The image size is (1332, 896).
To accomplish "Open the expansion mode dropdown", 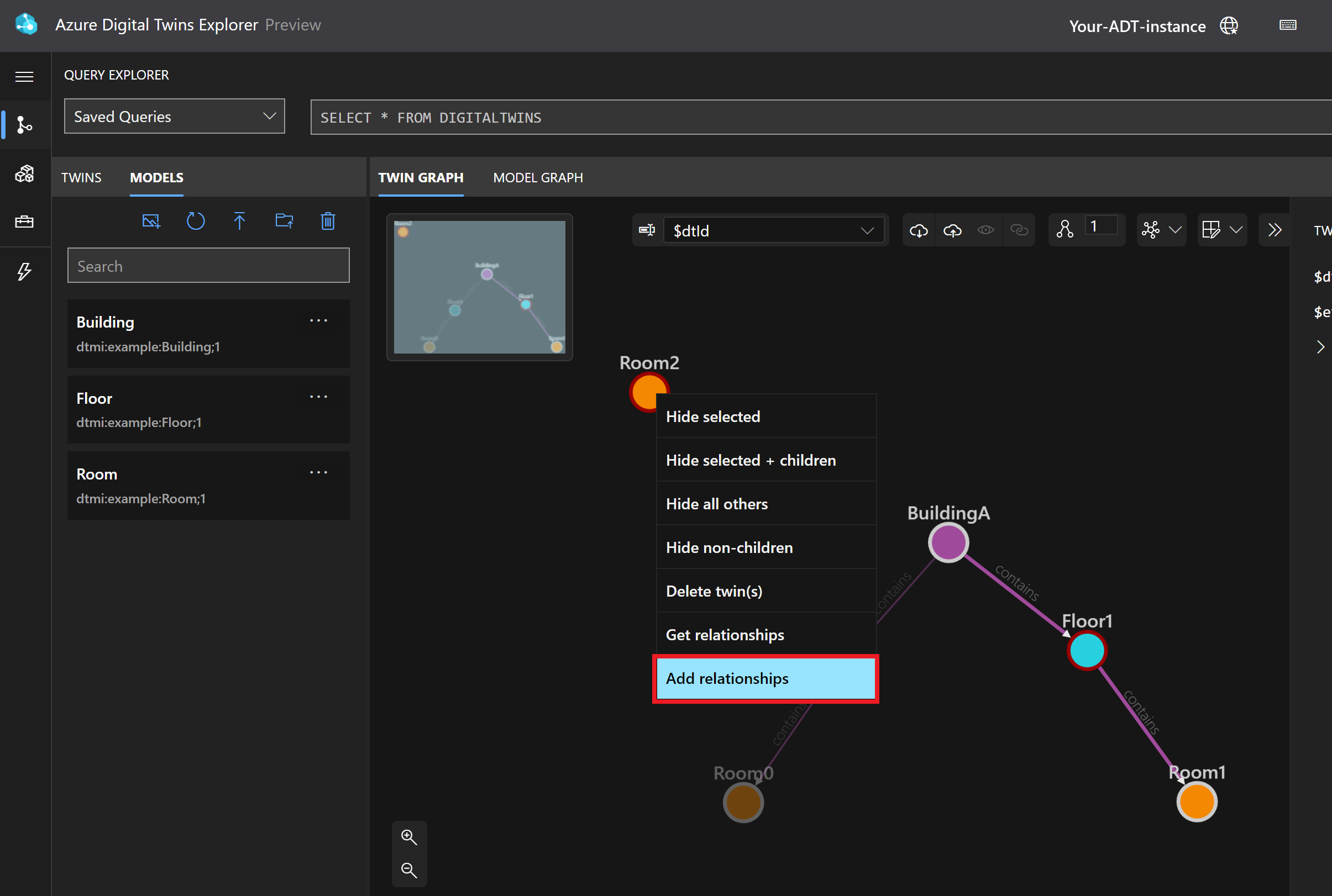I will (1162, 230).
